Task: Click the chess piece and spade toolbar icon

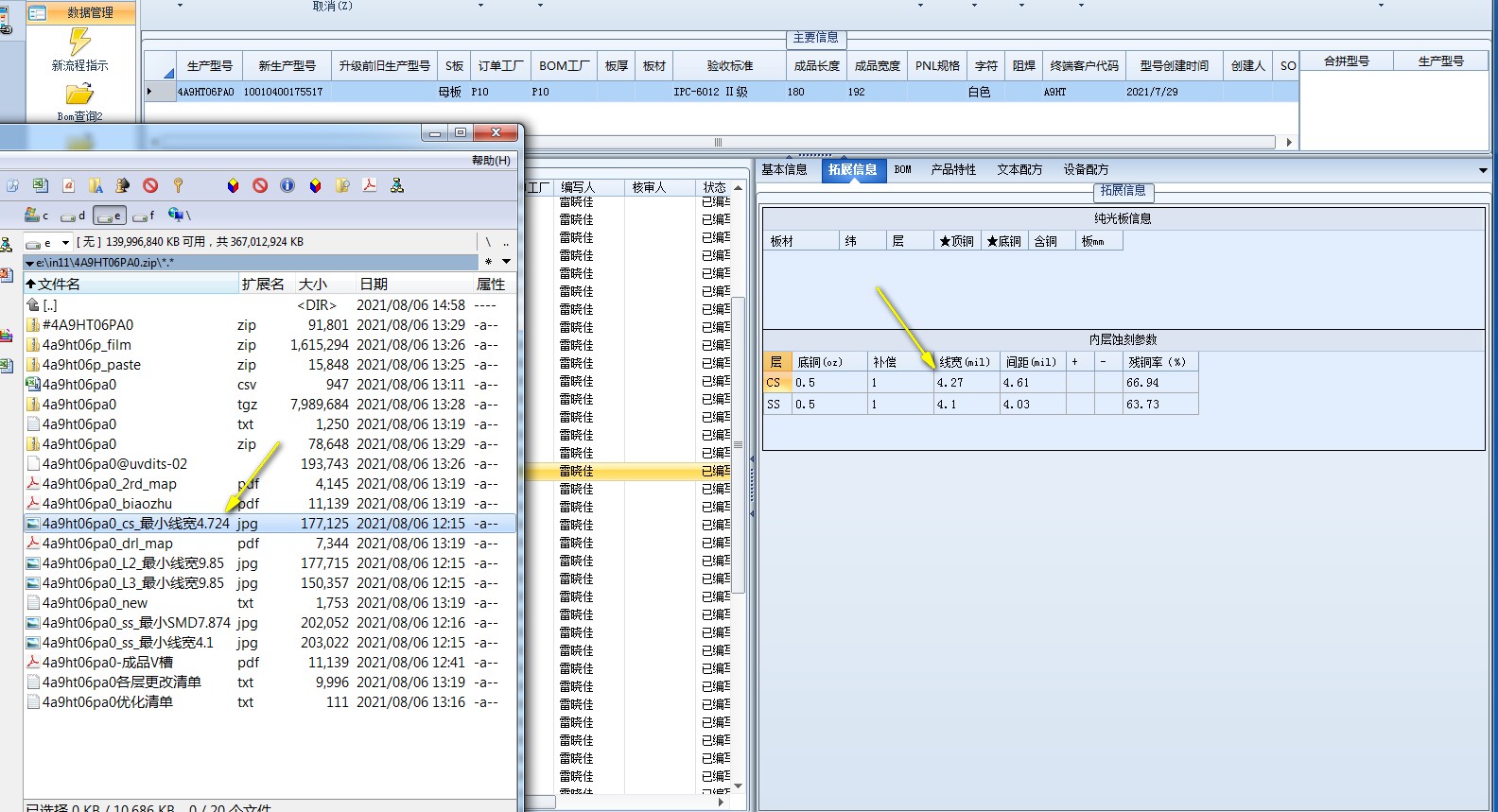Action: click(x=123, y=185)
